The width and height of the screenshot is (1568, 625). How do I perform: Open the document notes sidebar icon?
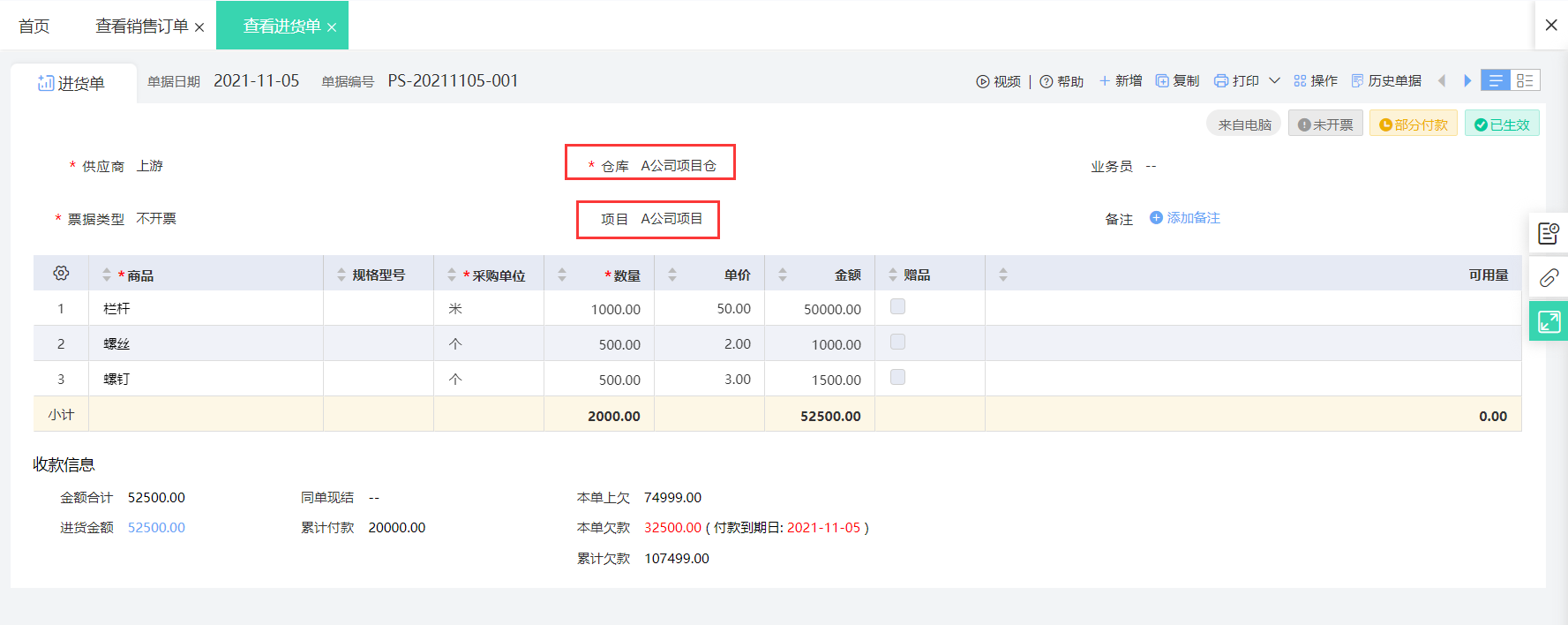click(1549, 233)
